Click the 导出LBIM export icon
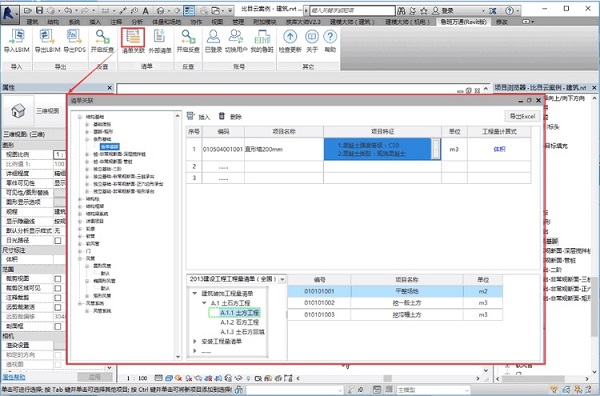 (x=47, y=37)
